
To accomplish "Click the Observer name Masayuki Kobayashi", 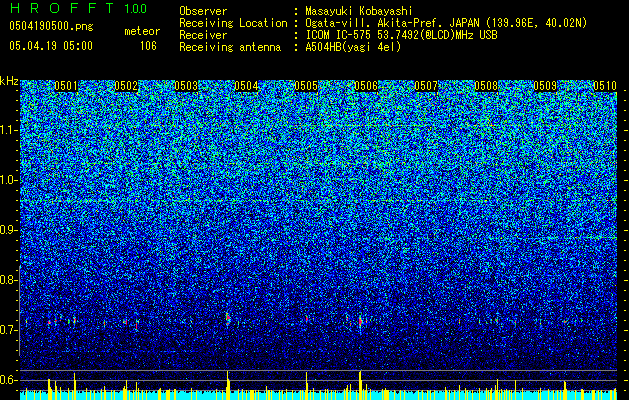I will (359, 11).
